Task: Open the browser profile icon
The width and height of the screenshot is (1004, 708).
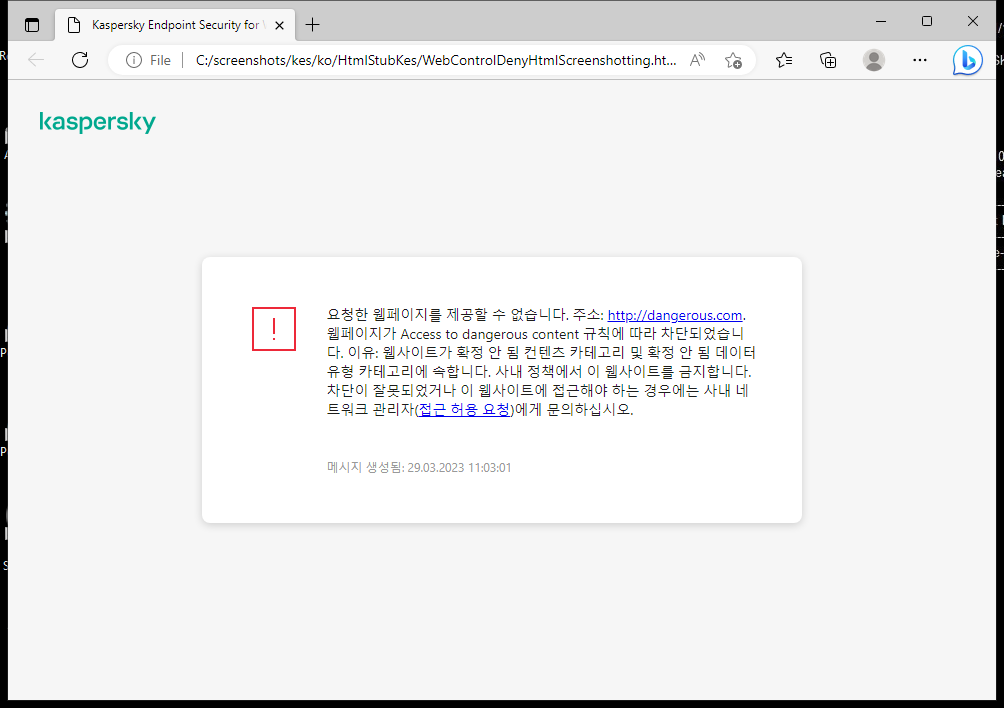Action: pyautogui.click(x=873, y=60)
